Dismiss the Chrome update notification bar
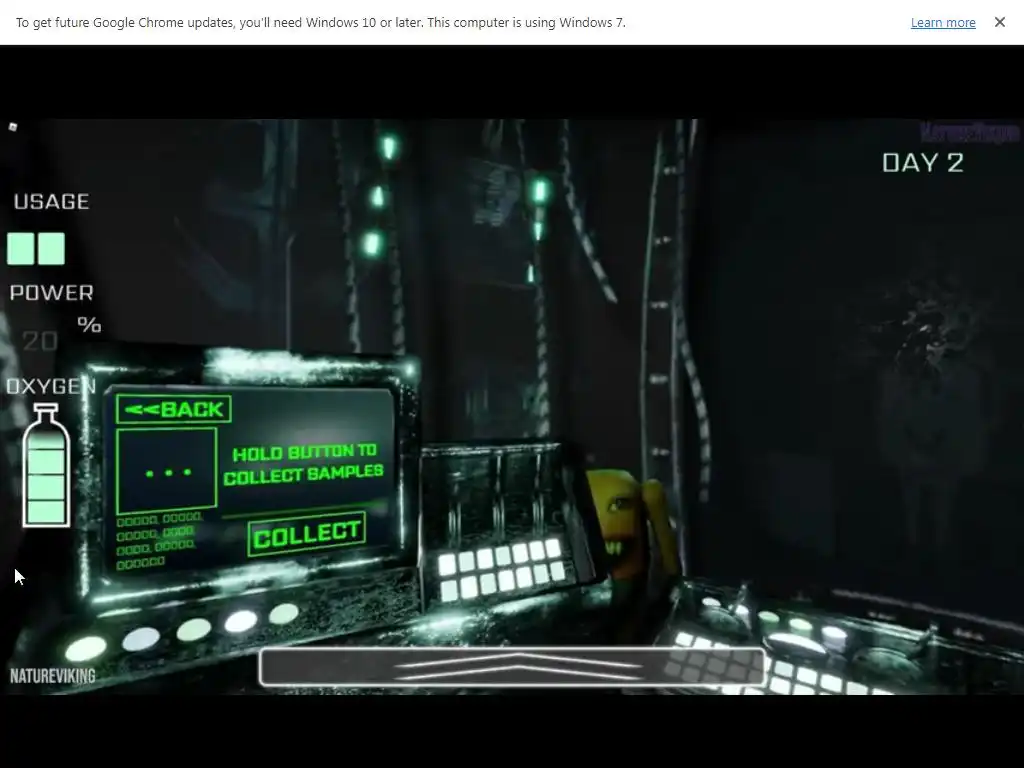The height and width of the screenshot is (768, 1024). 999,22
